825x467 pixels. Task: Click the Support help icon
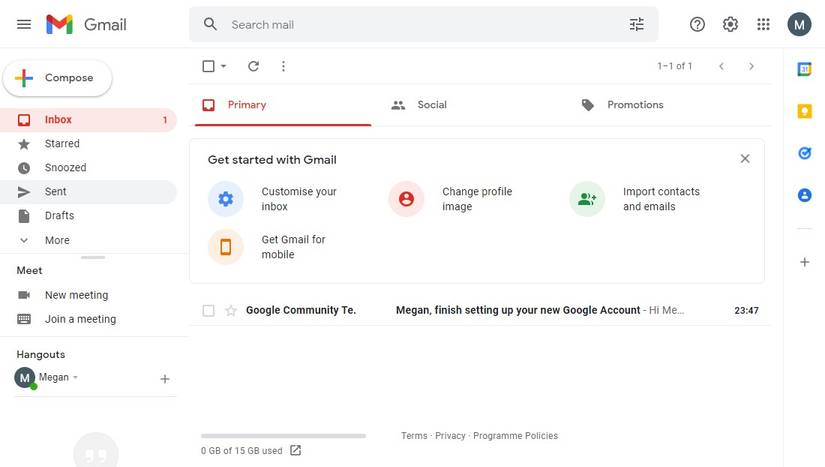[698, 24]
